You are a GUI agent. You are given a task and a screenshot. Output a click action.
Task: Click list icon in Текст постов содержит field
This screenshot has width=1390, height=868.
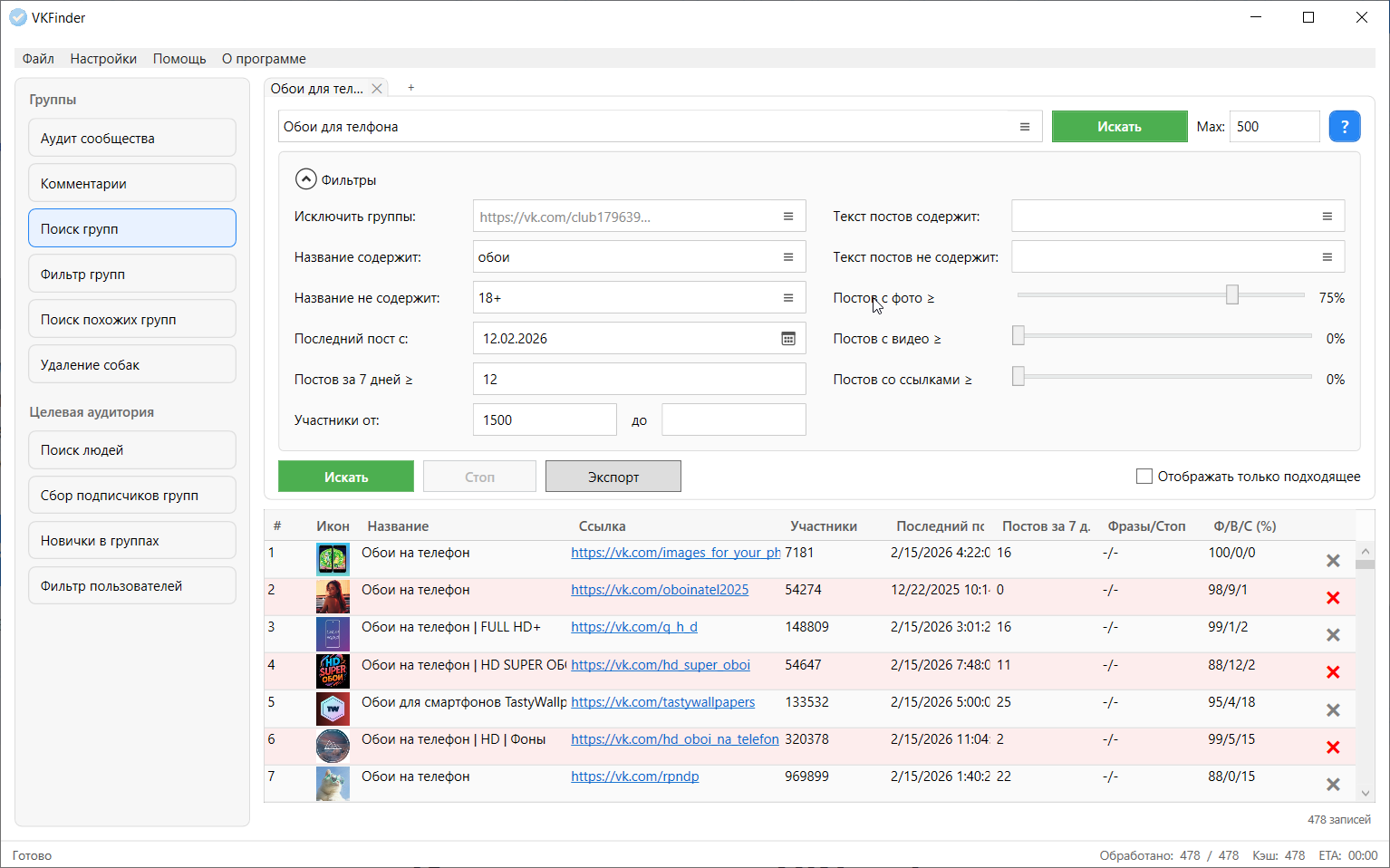1327,217
